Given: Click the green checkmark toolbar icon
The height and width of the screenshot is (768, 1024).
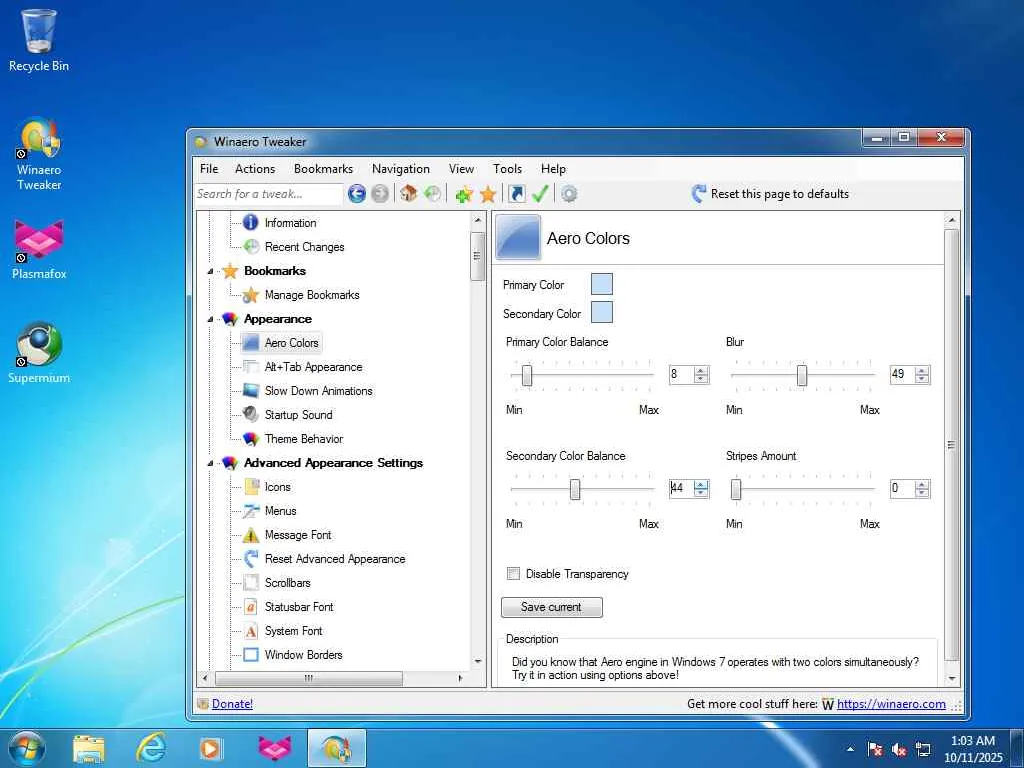Looking at the screenshot, I should pos(540,194).
